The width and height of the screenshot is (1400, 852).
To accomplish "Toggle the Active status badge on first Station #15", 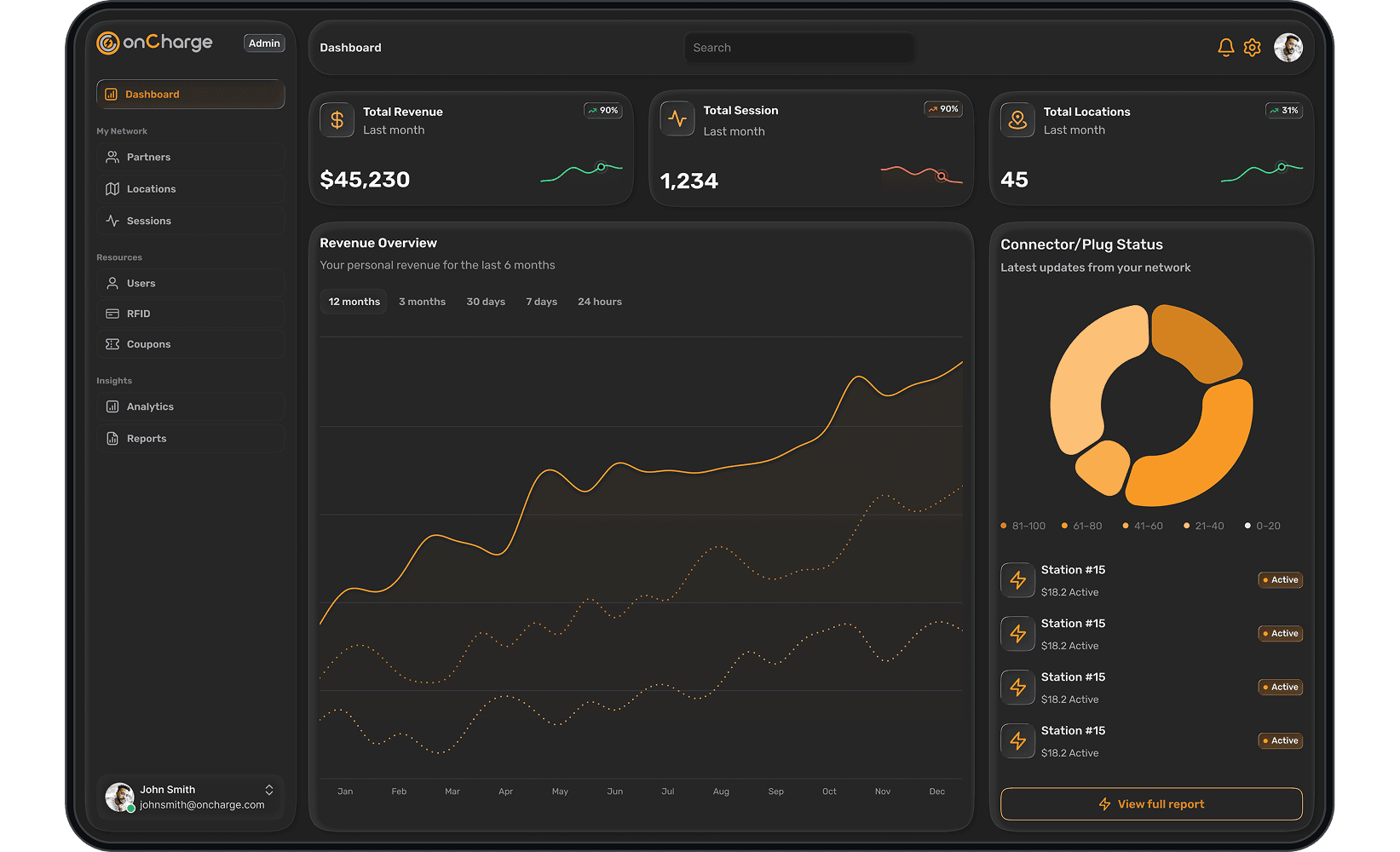I will 1280,579.
